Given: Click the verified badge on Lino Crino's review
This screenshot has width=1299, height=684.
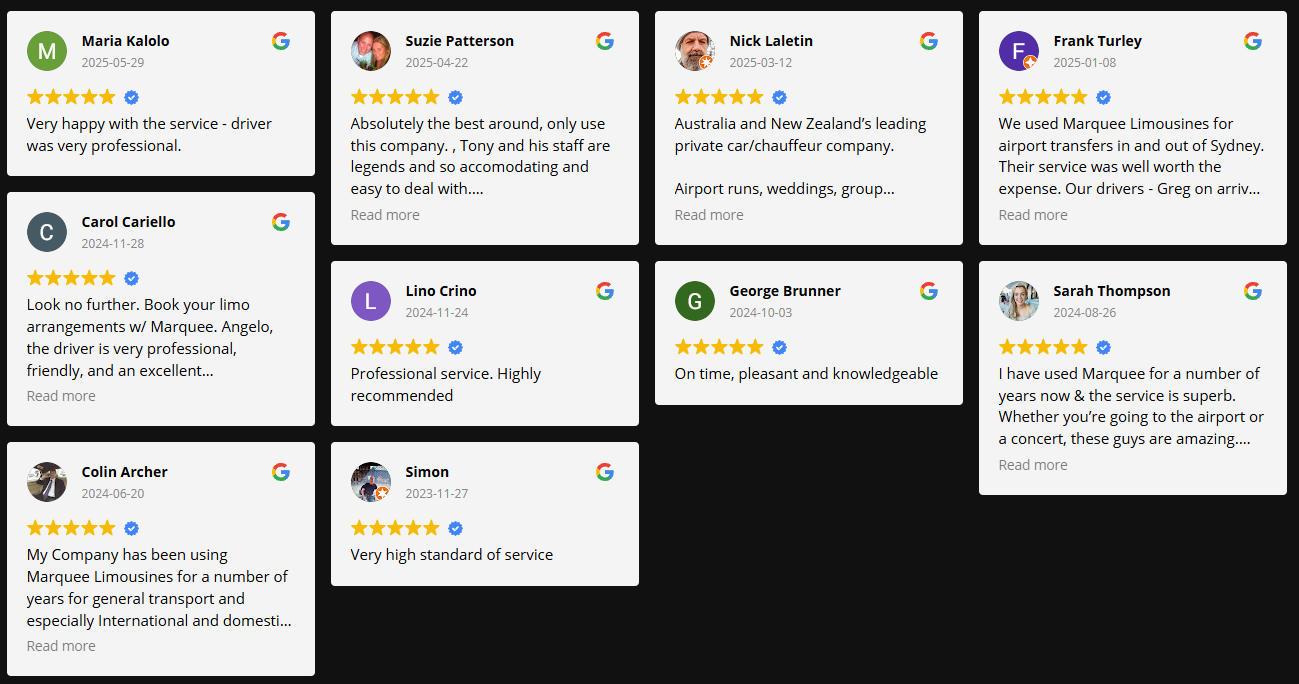Looking at the screenshot, I should [455, 346].
